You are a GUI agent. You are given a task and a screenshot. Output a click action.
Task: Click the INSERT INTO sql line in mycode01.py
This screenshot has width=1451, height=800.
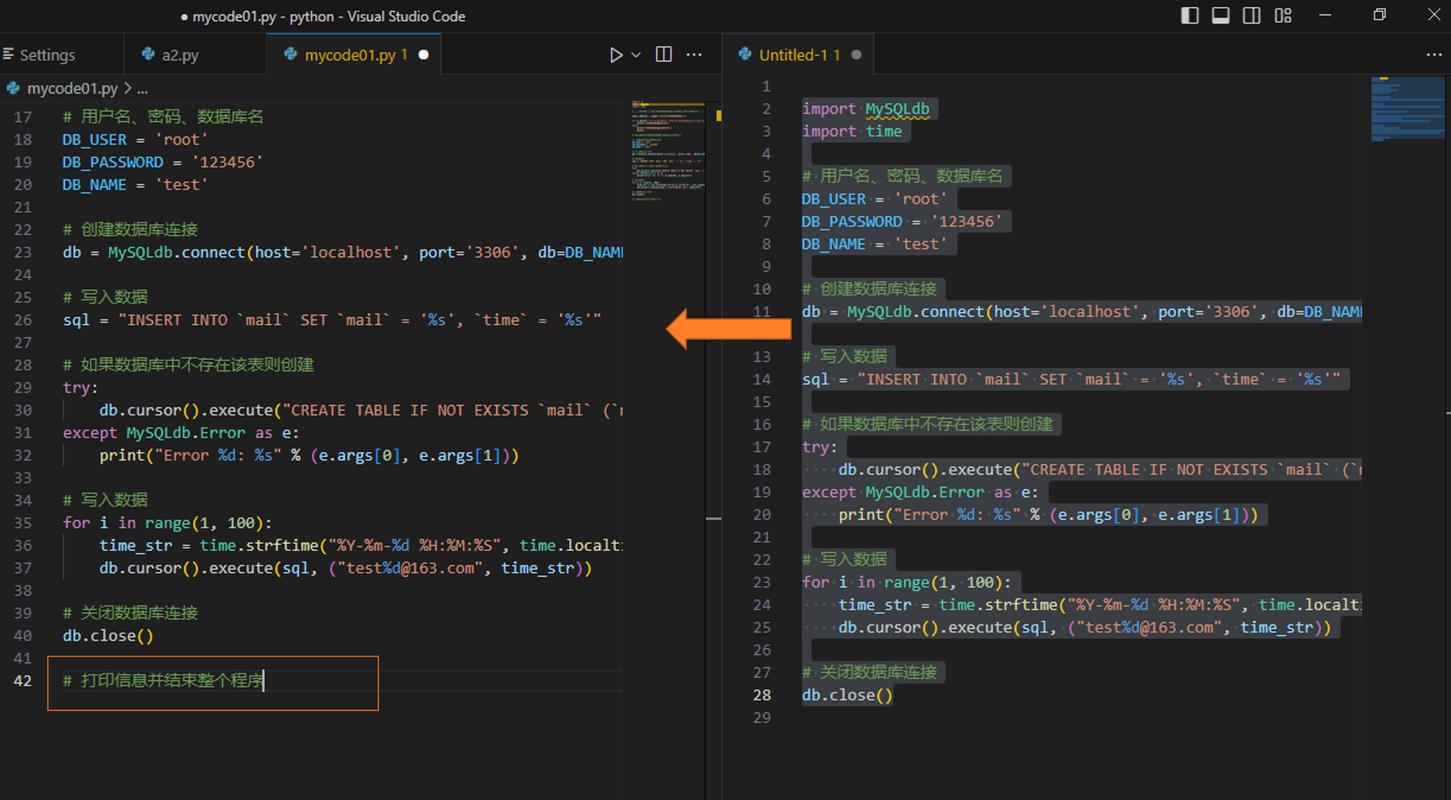(x=332, y=320)
